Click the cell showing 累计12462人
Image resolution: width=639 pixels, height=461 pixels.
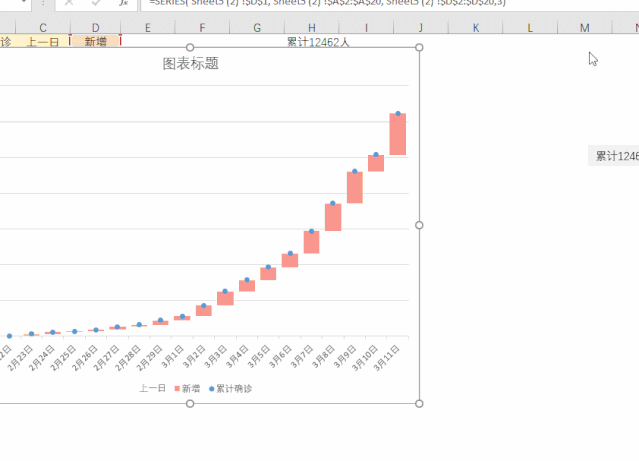(x=311, y=41)
